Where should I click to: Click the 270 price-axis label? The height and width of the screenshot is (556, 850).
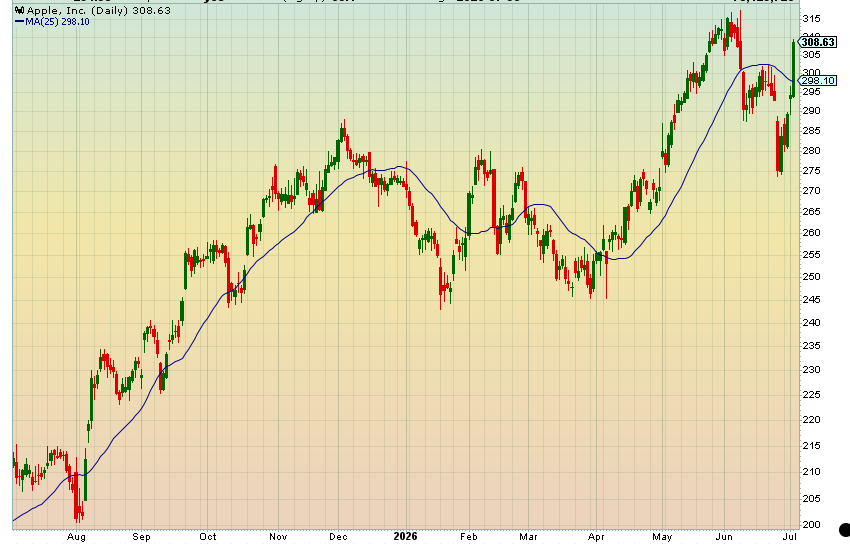812,191
